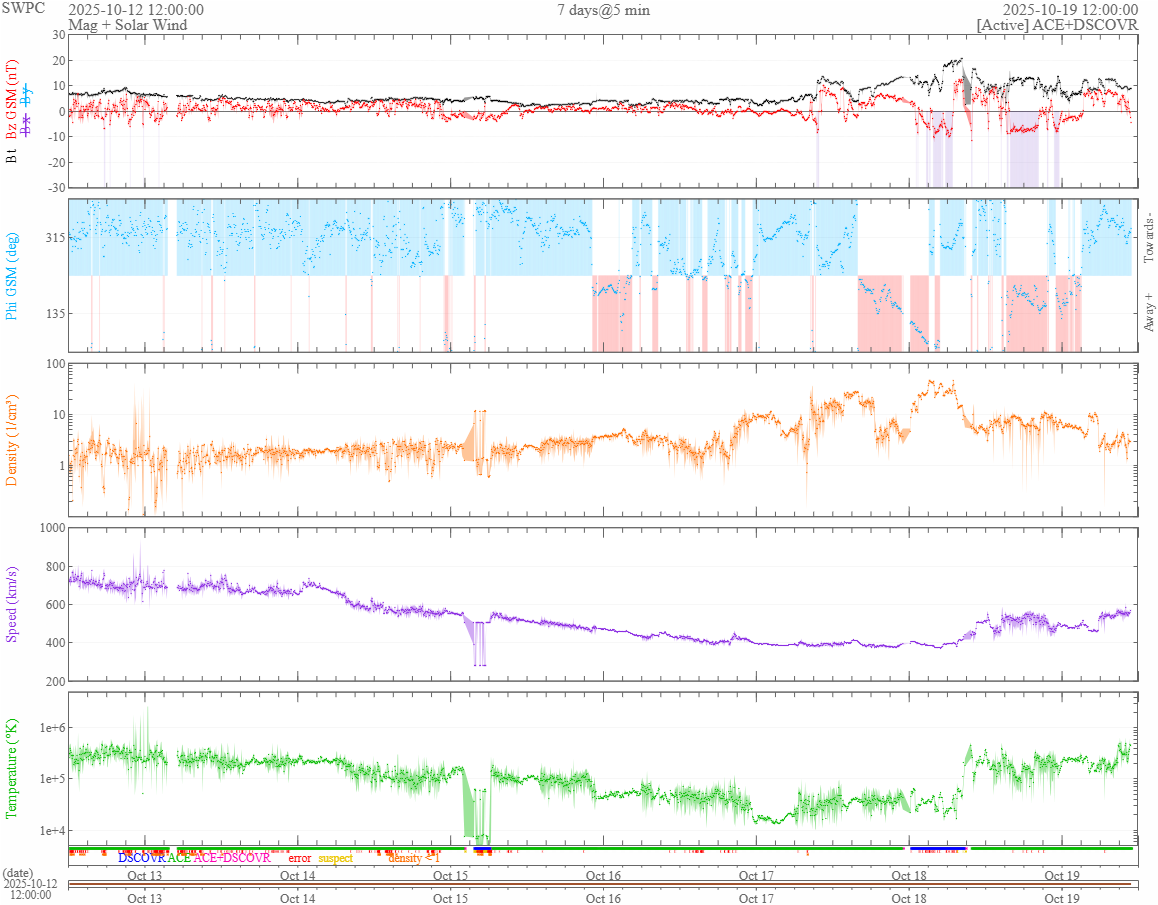The image size is (1158, 905).
Task: Click the Oct 18 label under the range slider
Action: click(x=908, y=898)
